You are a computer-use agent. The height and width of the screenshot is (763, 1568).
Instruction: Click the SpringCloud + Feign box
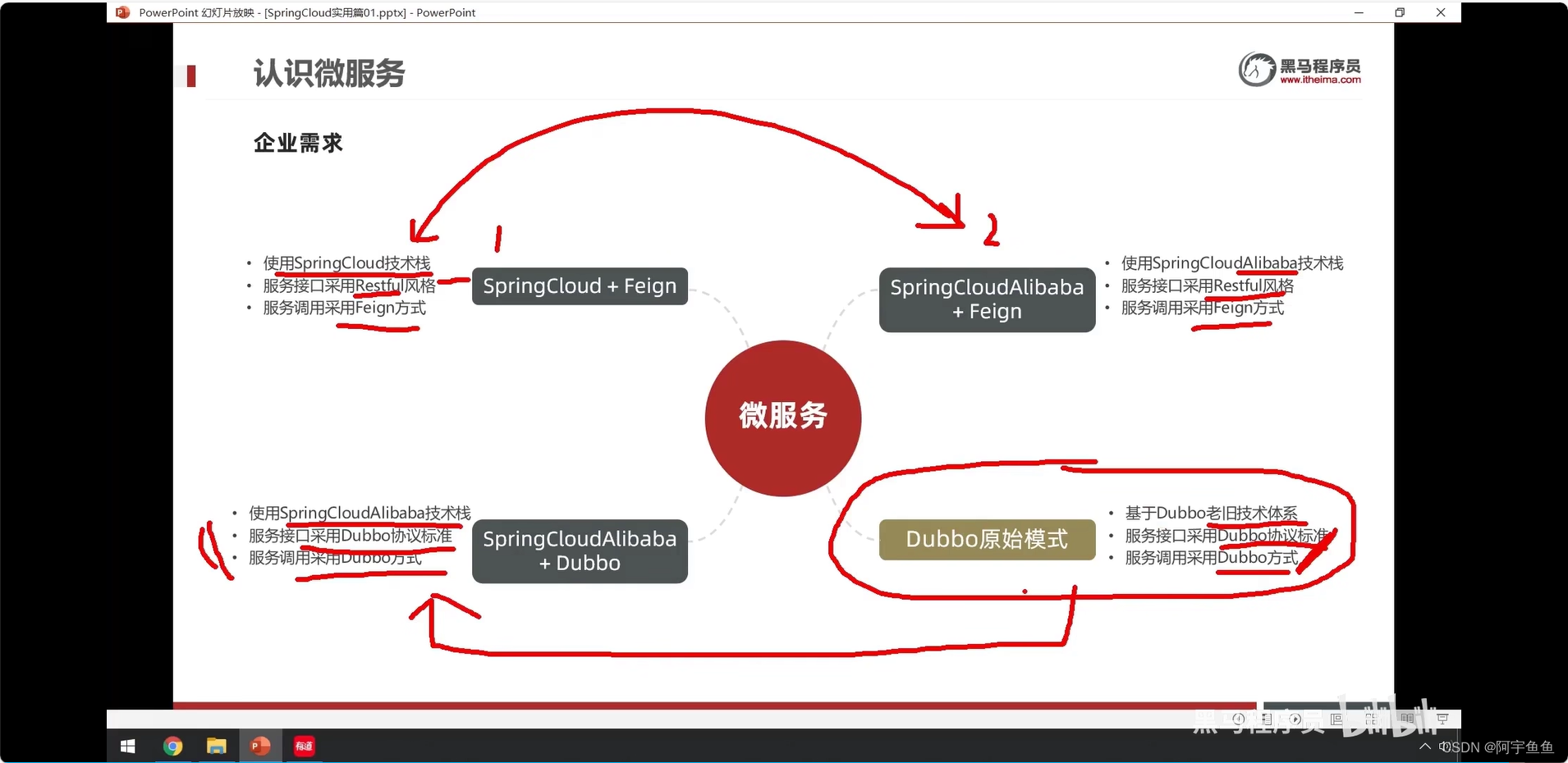point(580,286)
